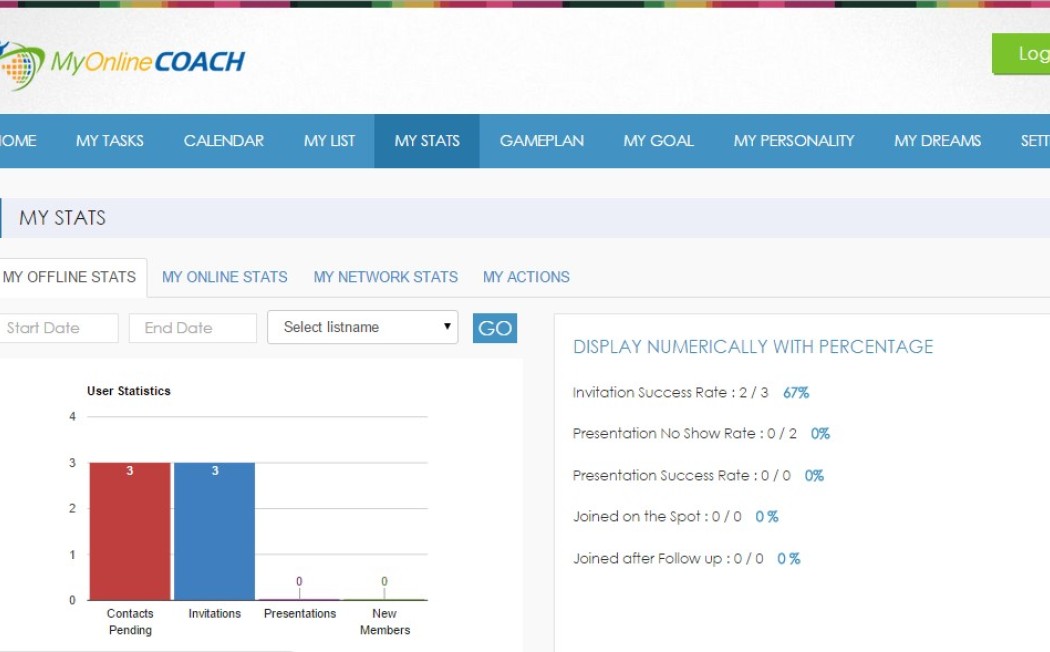Open MY PERSONALITY section

[x=794, y=141]
